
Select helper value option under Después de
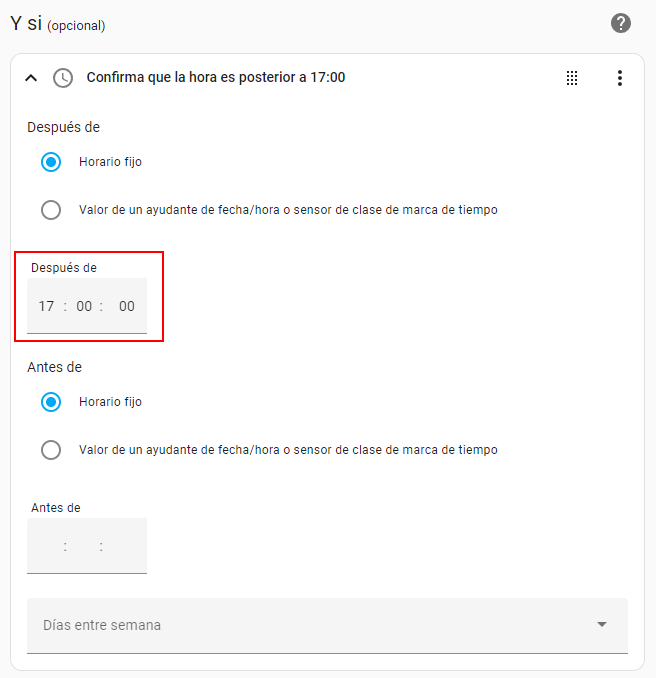tap(51, 210)
